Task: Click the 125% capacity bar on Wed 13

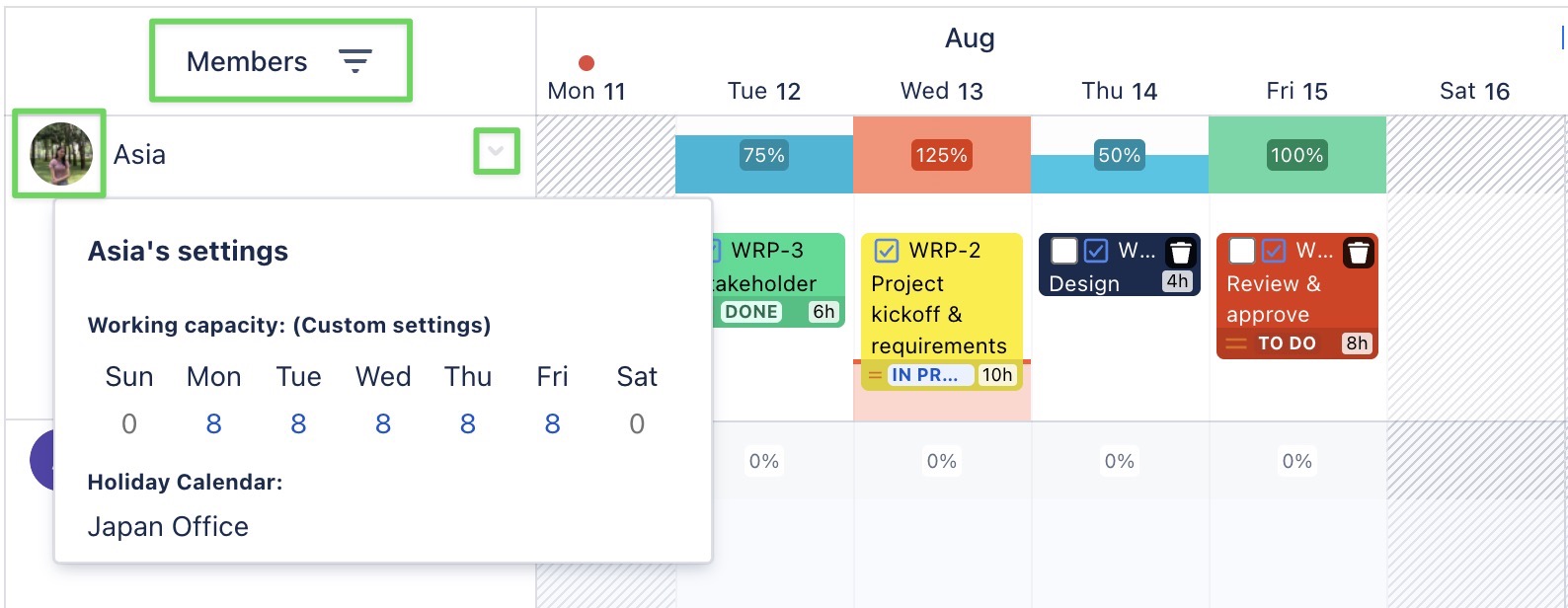Action: [x=941, y=155]
